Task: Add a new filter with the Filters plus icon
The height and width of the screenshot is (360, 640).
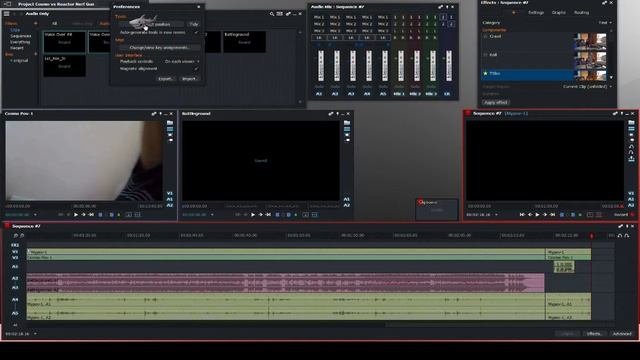Action: click(x=36, y=24)
